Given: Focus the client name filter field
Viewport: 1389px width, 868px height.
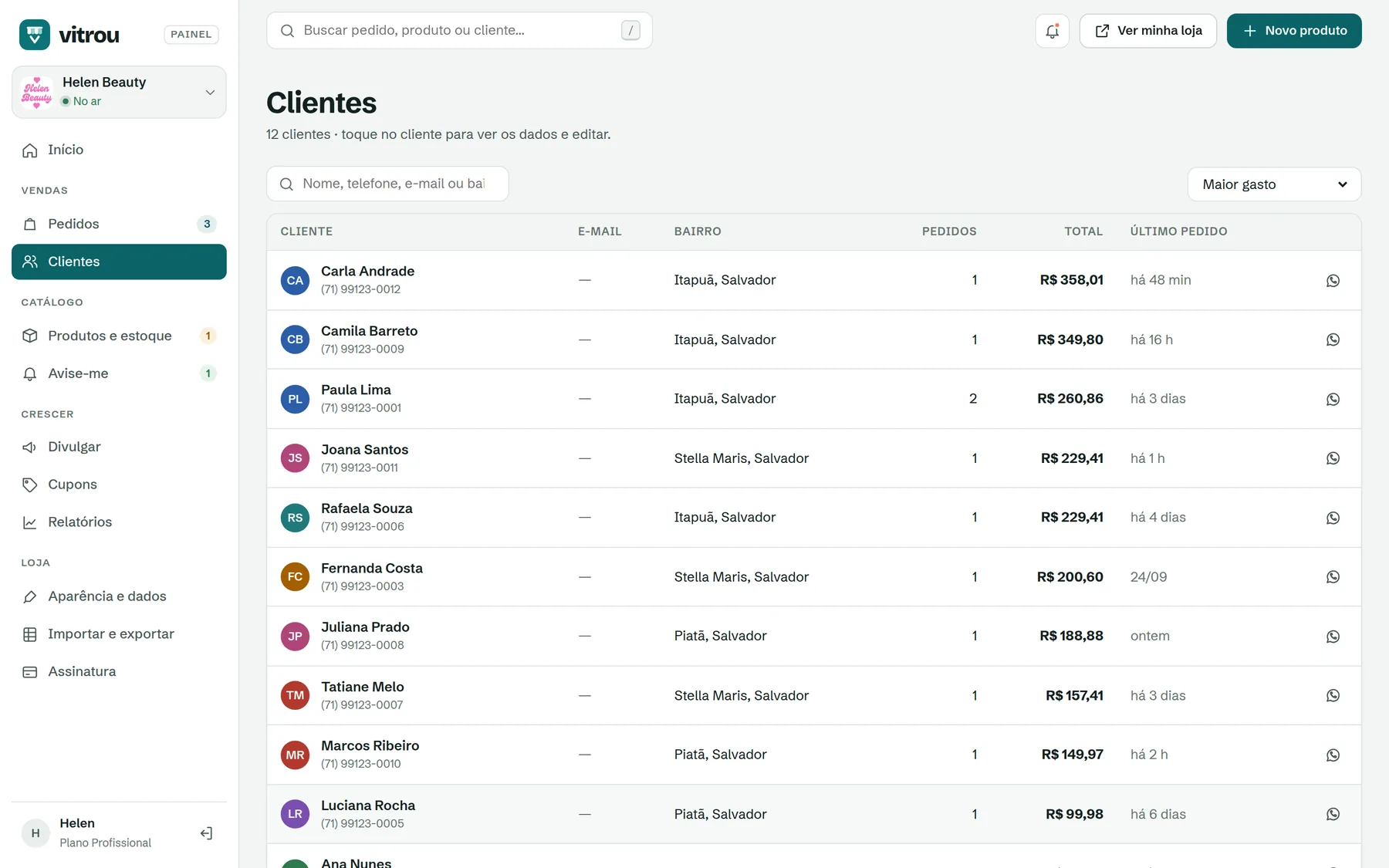Looking at the screenshot, I should coord(387,184).
